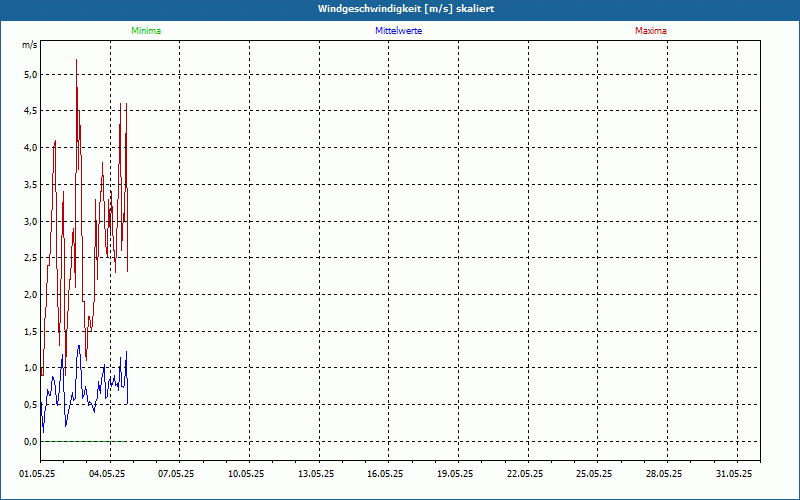Screen dimensions: 800x500
Task: Click the chart title Windgeschwindigkeit [m/s] skaliert
Action: (406, 9)
